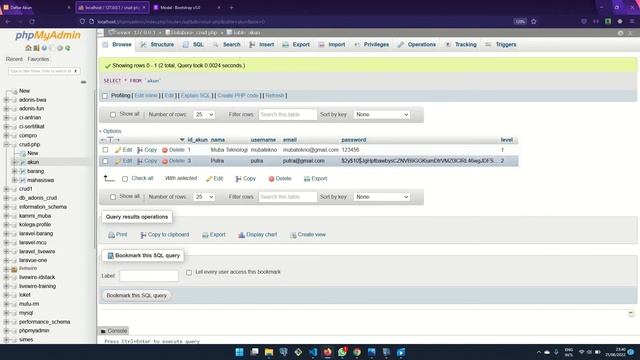Check the upper Show all checkbox
Screen dimensions: 640x360
[x=113, y=115]
